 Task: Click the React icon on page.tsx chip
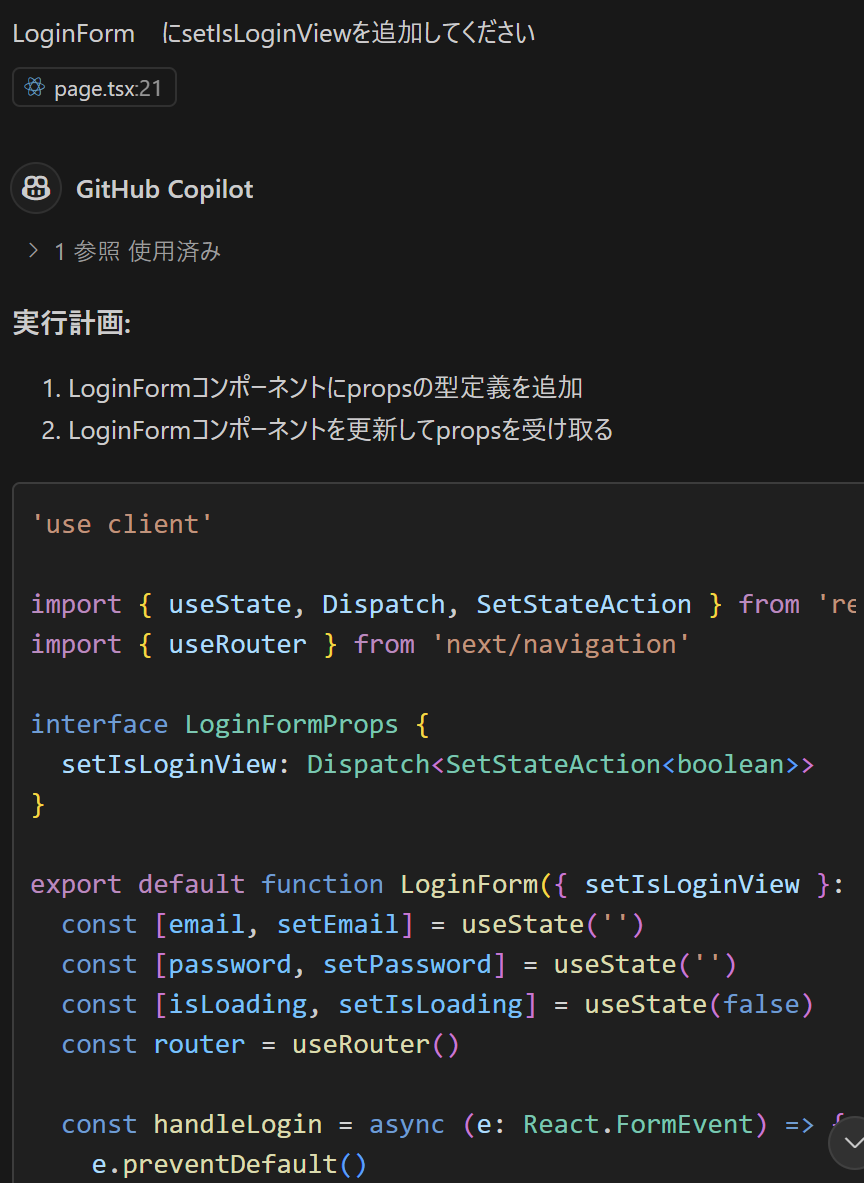click(35, 88)
